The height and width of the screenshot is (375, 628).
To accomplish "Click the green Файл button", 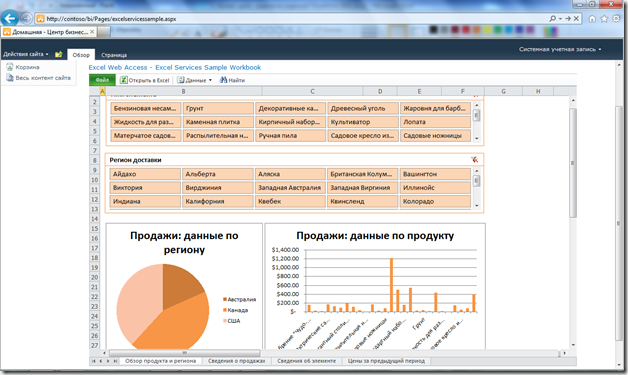I will 102,80.
